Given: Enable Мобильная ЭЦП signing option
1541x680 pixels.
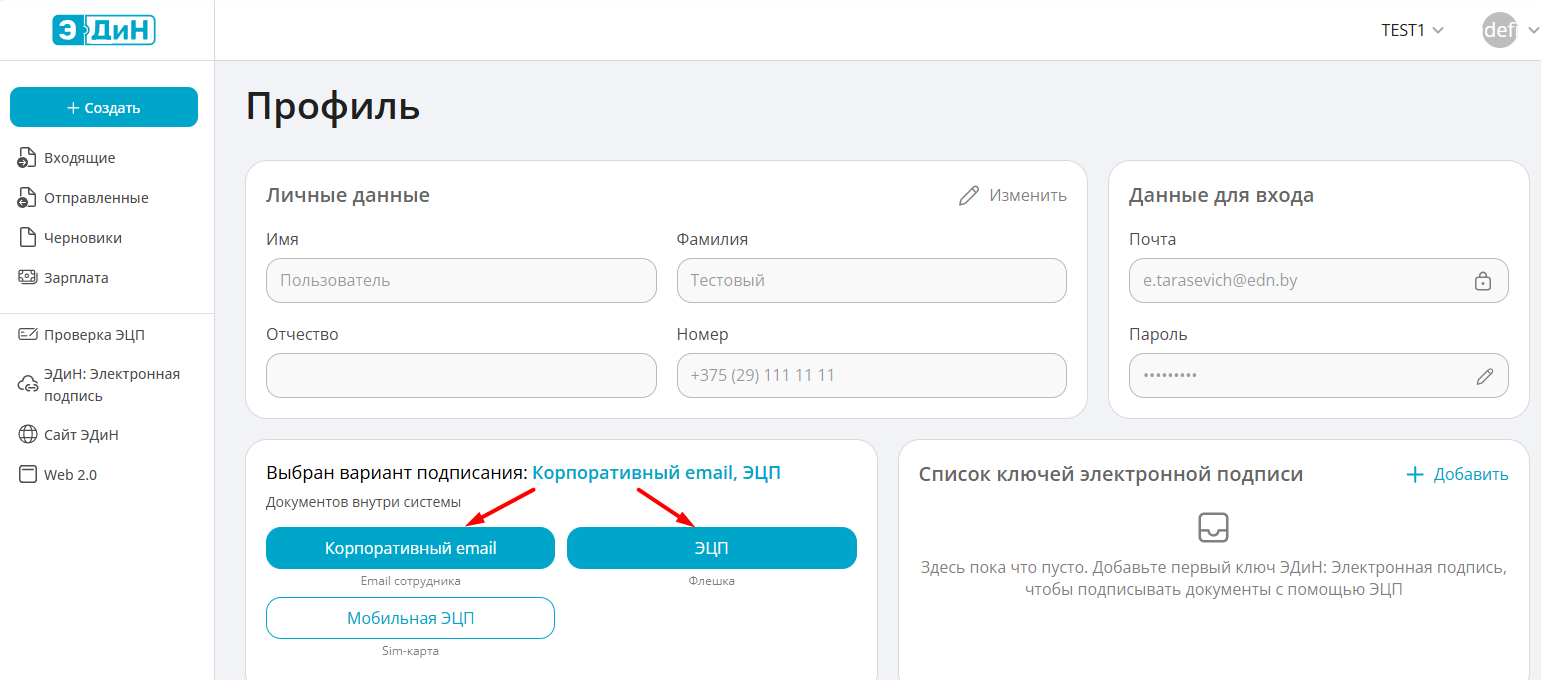Looking at the screenshot, I should tap(410, 618).
